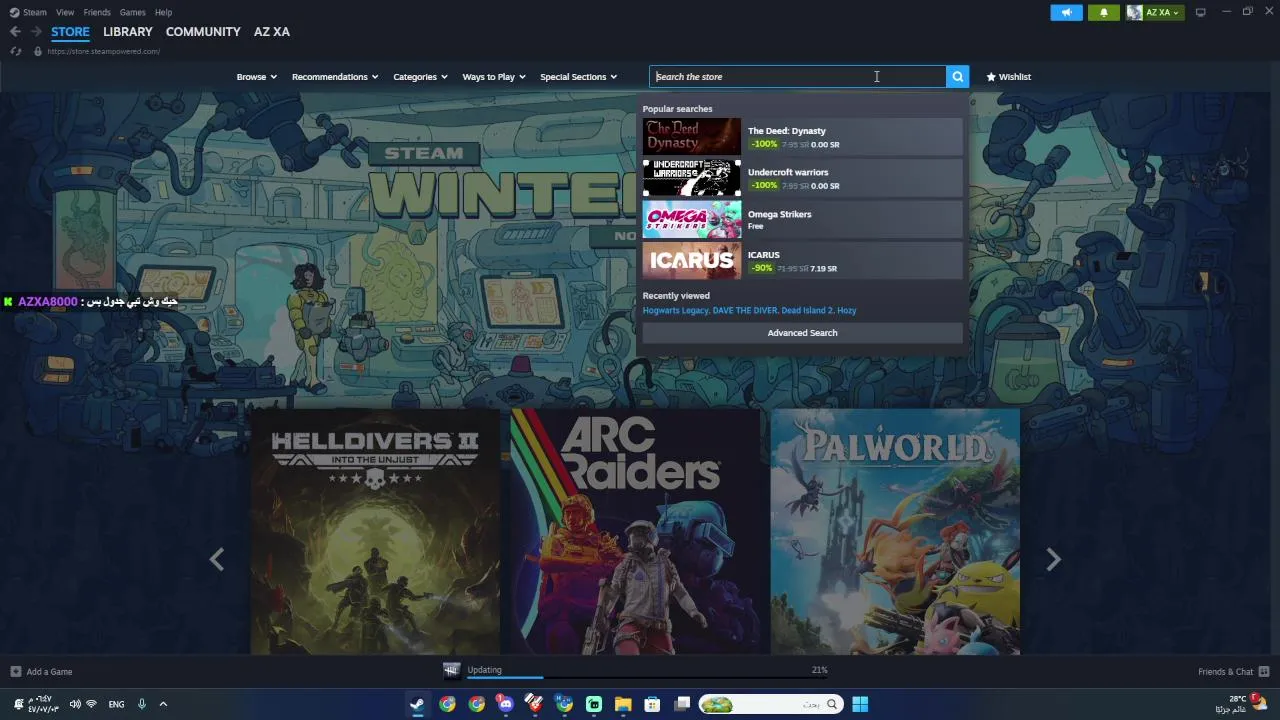This screenshot has width=1280, height=720.
Task: Open the Wi-Fi network tray icon
Action: point(91,704)
